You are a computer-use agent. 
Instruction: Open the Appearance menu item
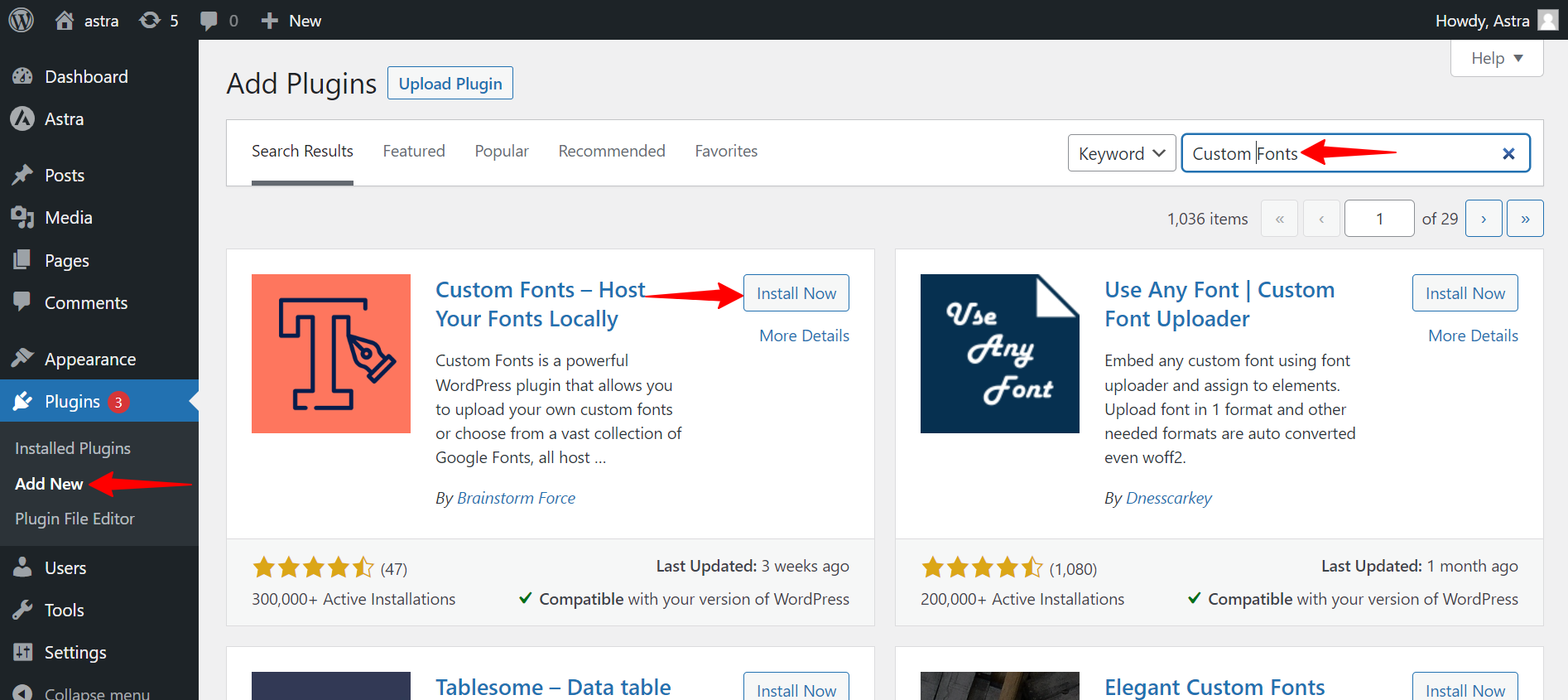[99, 359]
